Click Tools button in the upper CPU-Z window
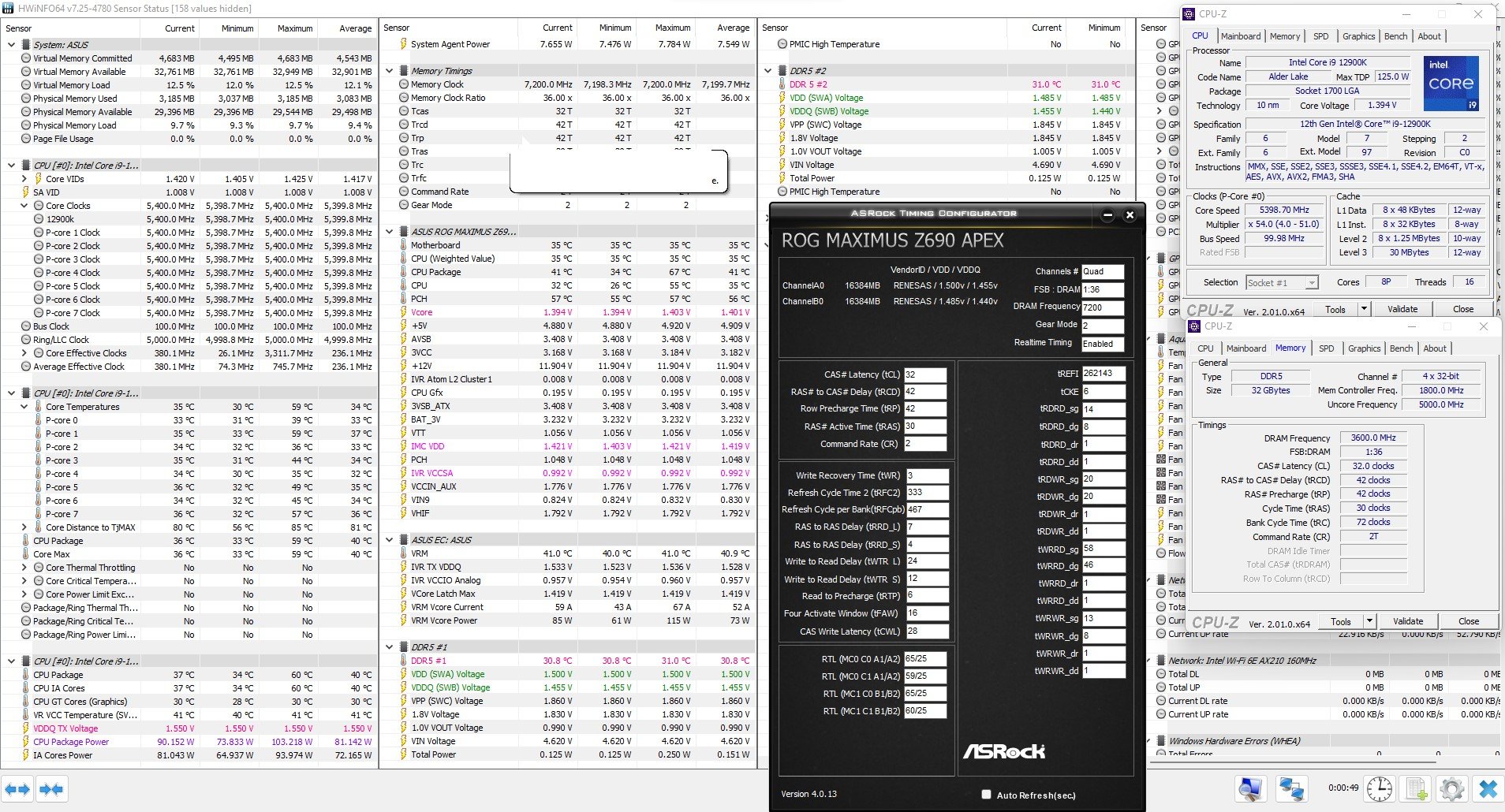 (1335, 309)
